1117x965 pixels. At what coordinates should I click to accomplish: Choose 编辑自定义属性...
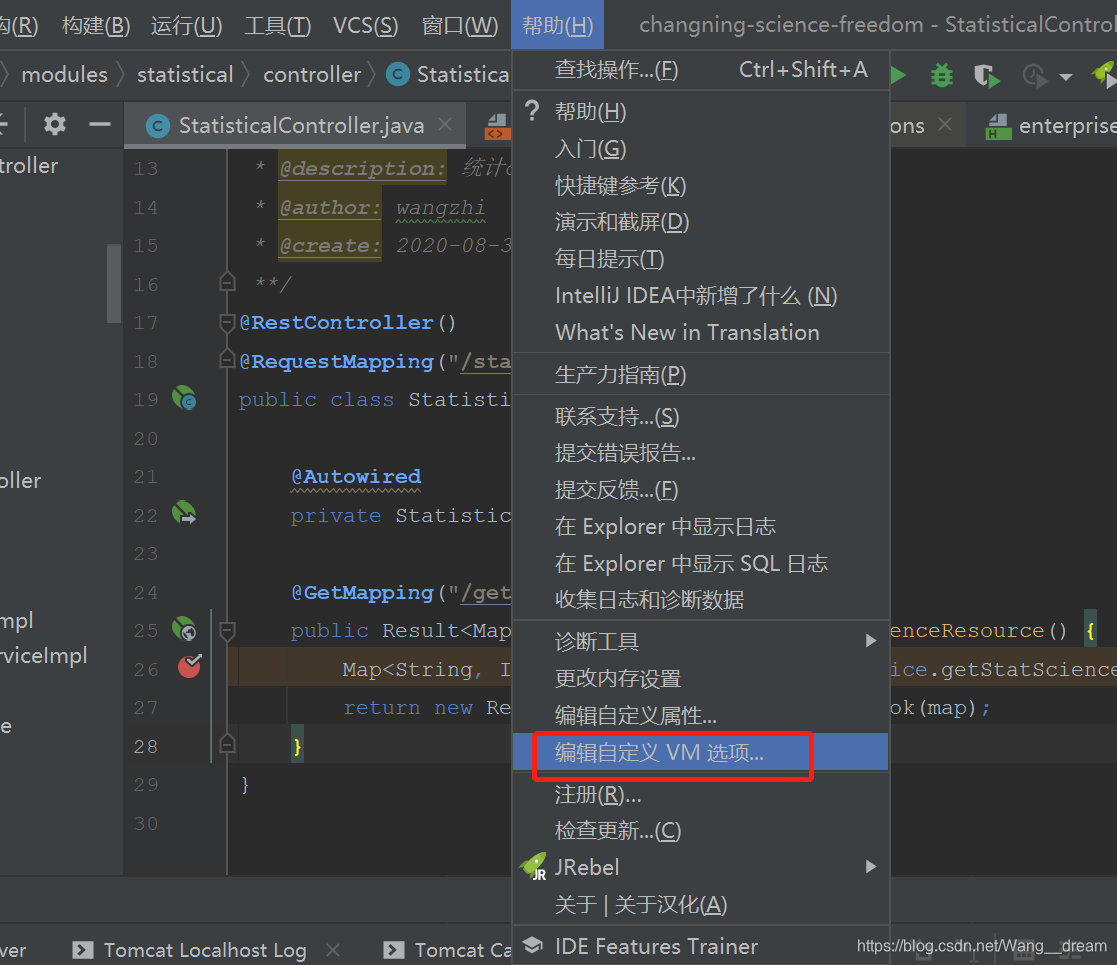tap(701, 715)
